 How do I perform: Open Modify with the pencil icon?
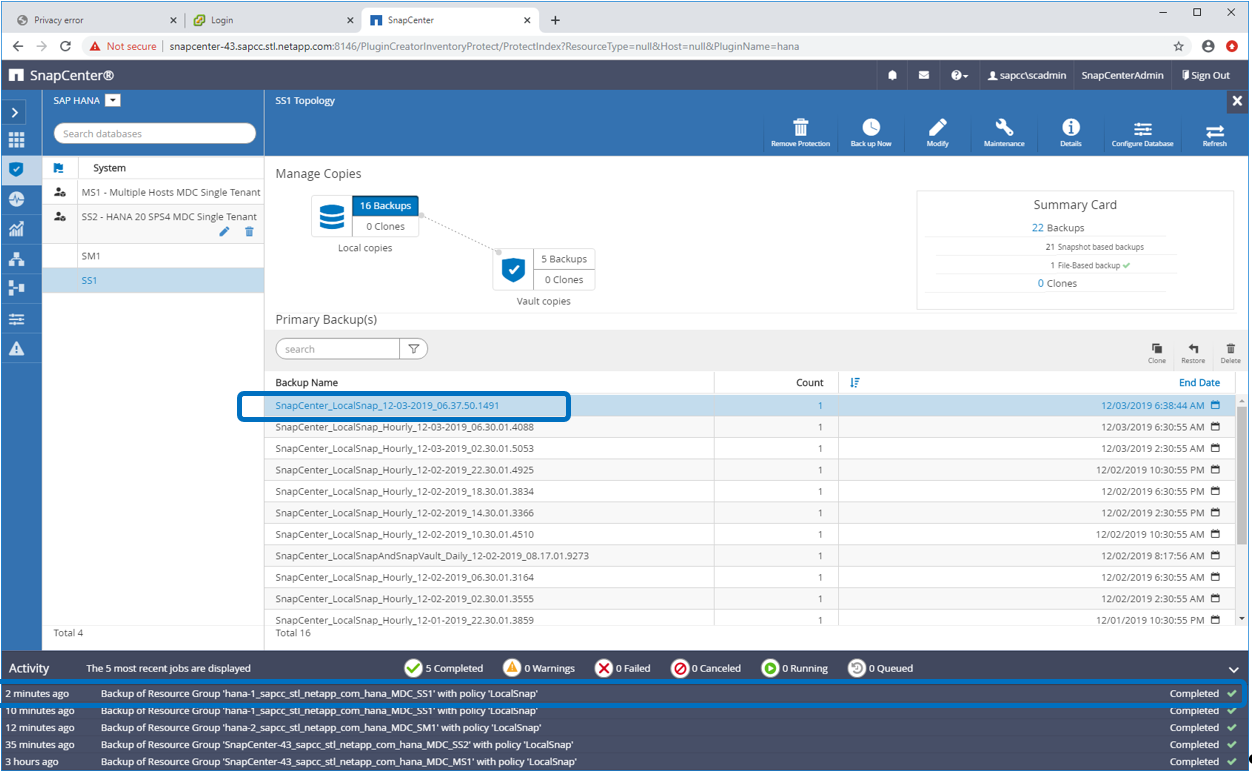tap(937, 128)
